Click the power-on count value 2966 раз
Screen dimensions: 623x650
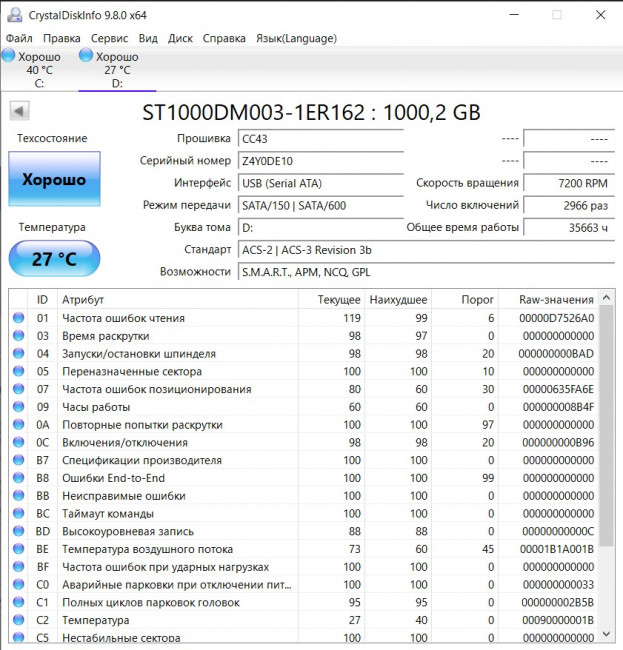click(x=569, y=206)
